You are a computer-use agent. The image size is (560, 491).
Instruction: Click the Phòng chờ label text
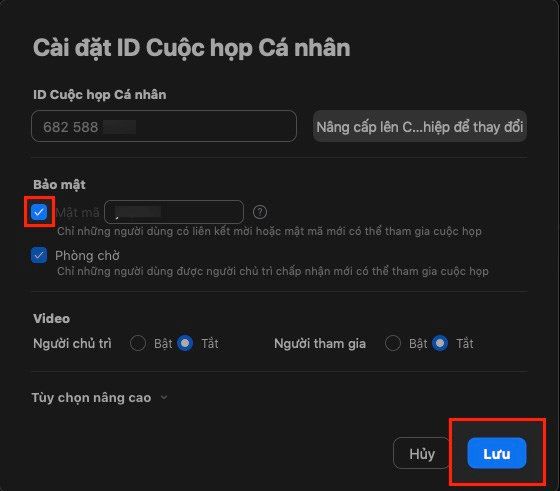click(87, 256)
